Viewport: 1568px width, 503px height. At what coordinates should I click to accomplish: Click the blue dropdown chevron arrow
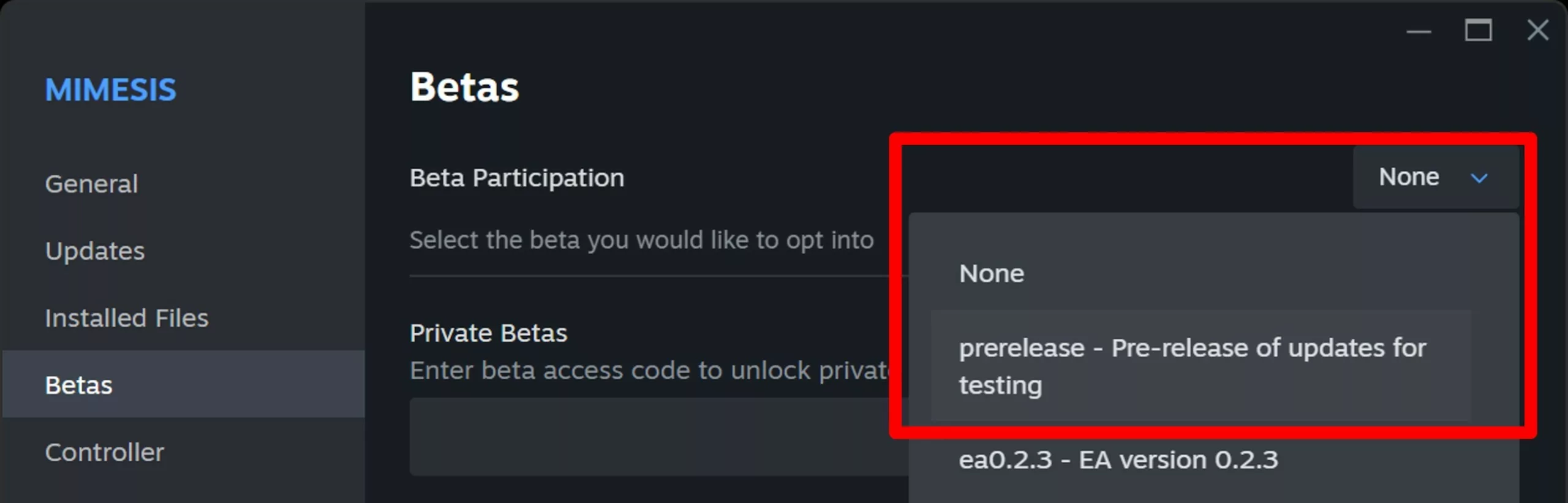click(1479, 178)
